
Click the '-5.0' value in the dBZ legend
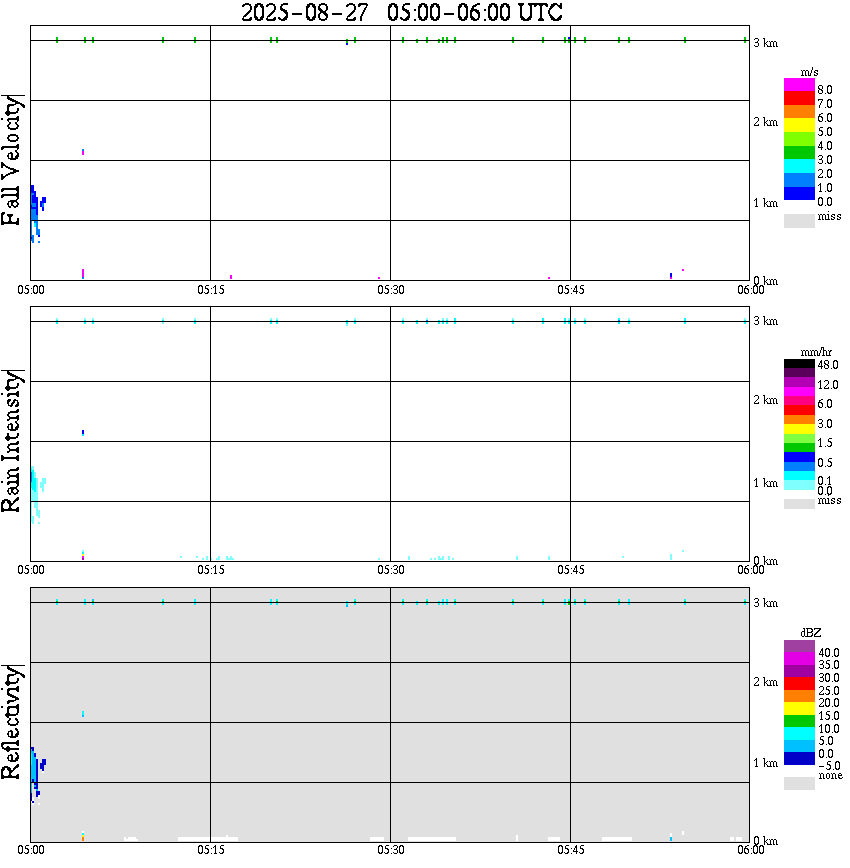829,766
